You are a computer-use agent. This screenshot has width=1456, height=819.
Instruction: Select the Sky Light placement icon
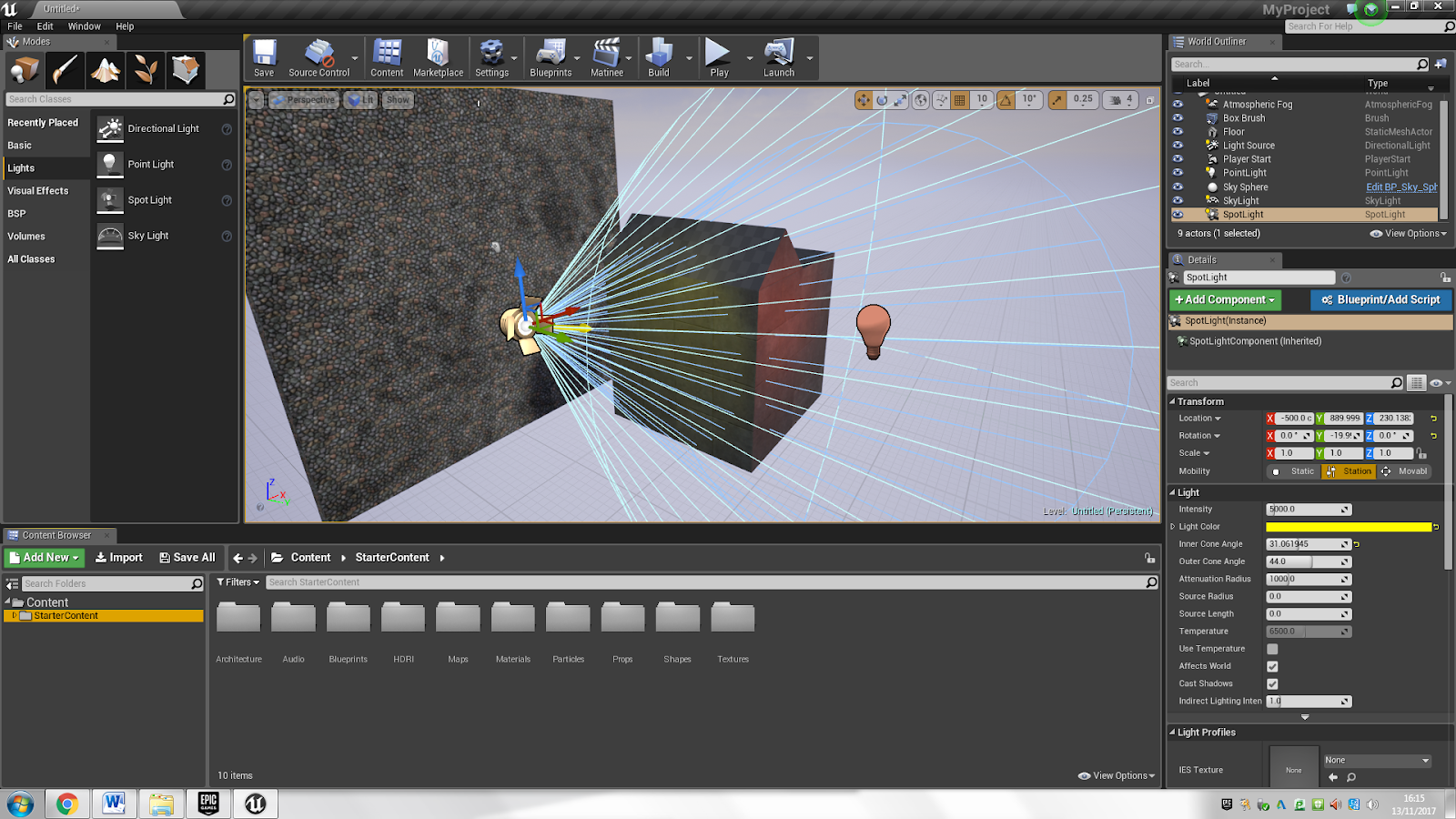tap(110, 236)
